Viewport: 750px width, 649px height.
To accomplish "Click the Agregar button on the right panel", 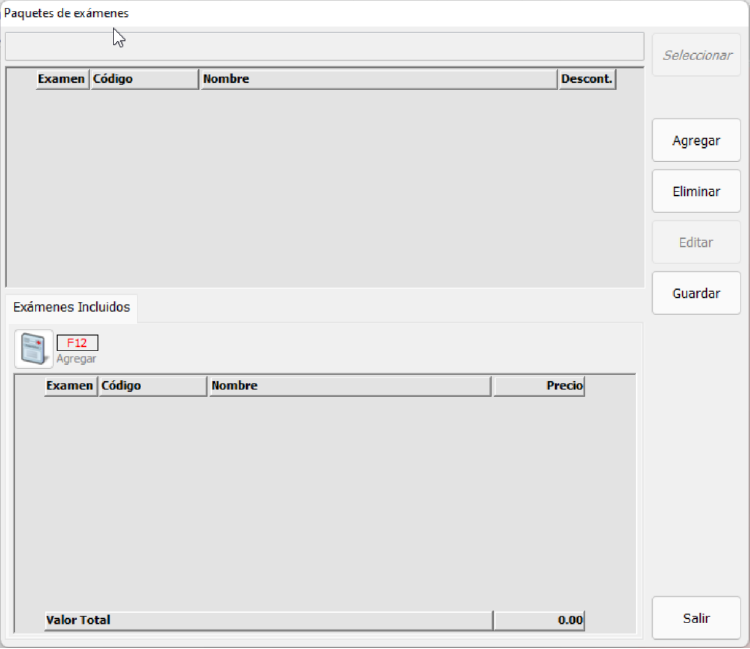I will tap(696, 141).
